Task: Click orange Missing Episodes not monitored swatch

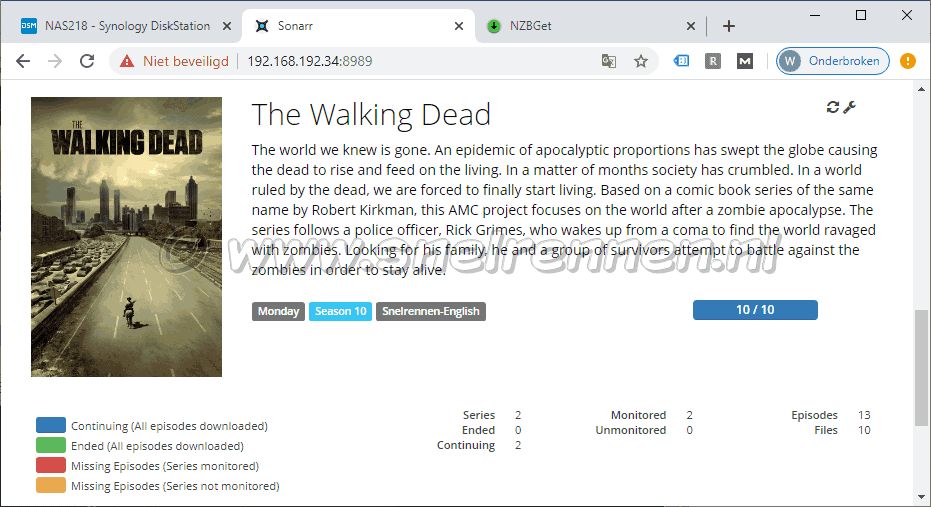Action: 50,485
